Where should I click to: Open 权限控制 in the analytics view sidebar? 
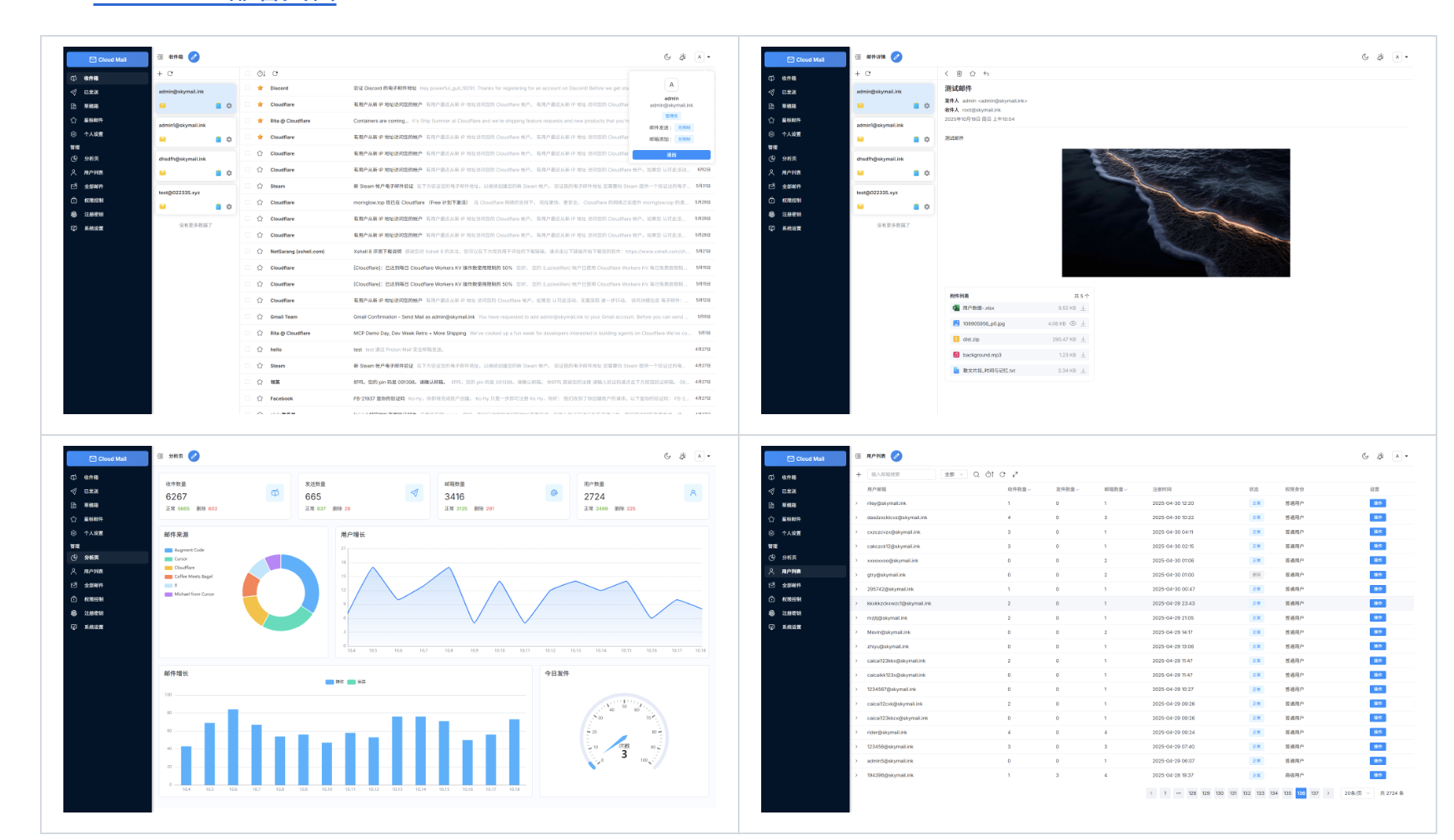[107, 599]
